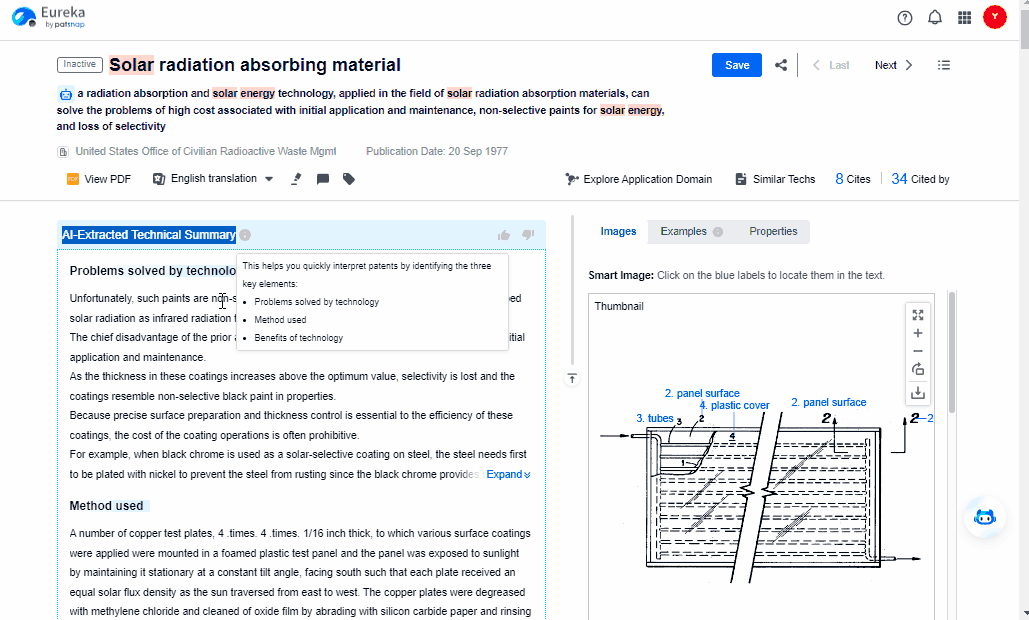Click the fullscreen icon on the image viewer

point(918,314)
